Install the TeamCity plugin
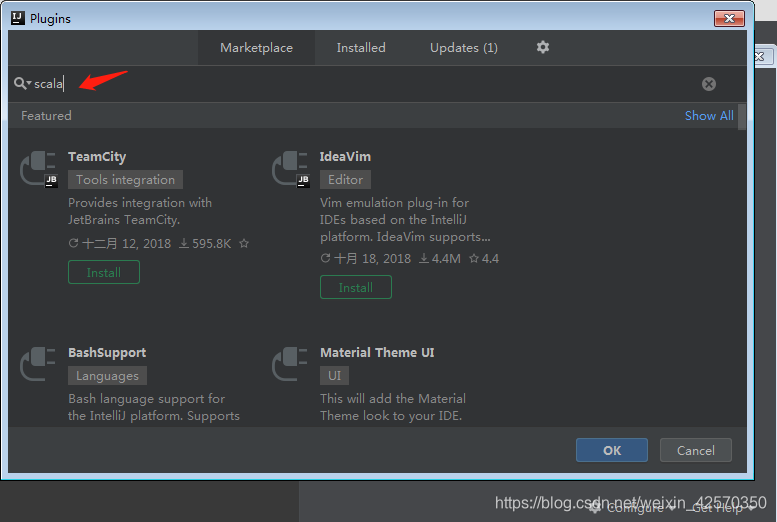The height and width of the screenshot is (522, 777). coord(104,272)
